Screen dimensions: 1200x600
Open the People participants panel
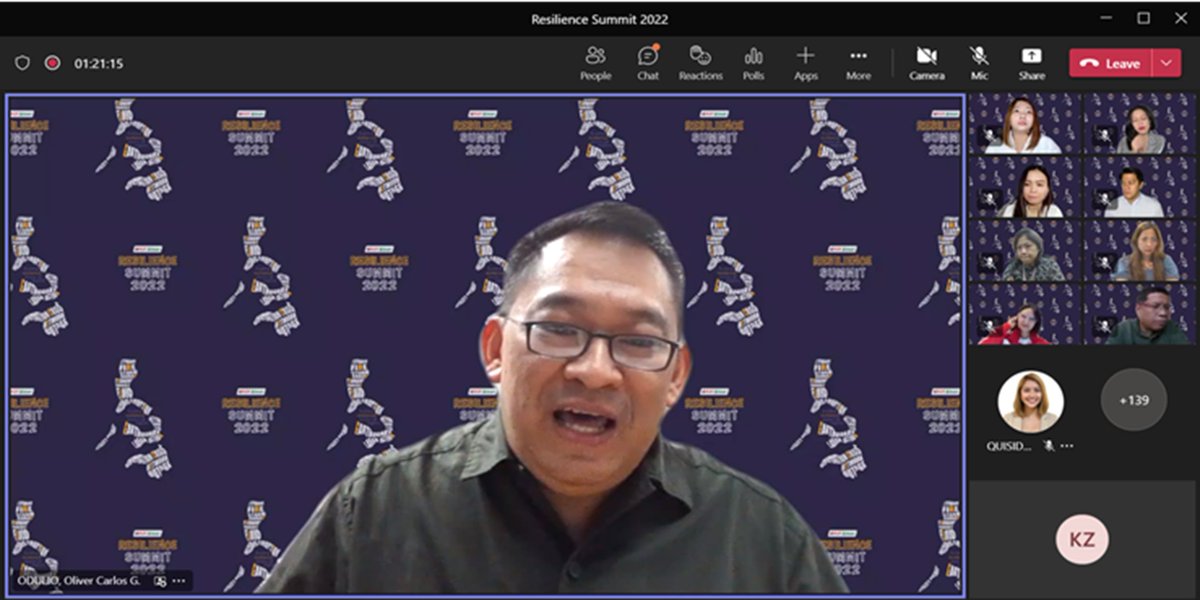(595, 63)
